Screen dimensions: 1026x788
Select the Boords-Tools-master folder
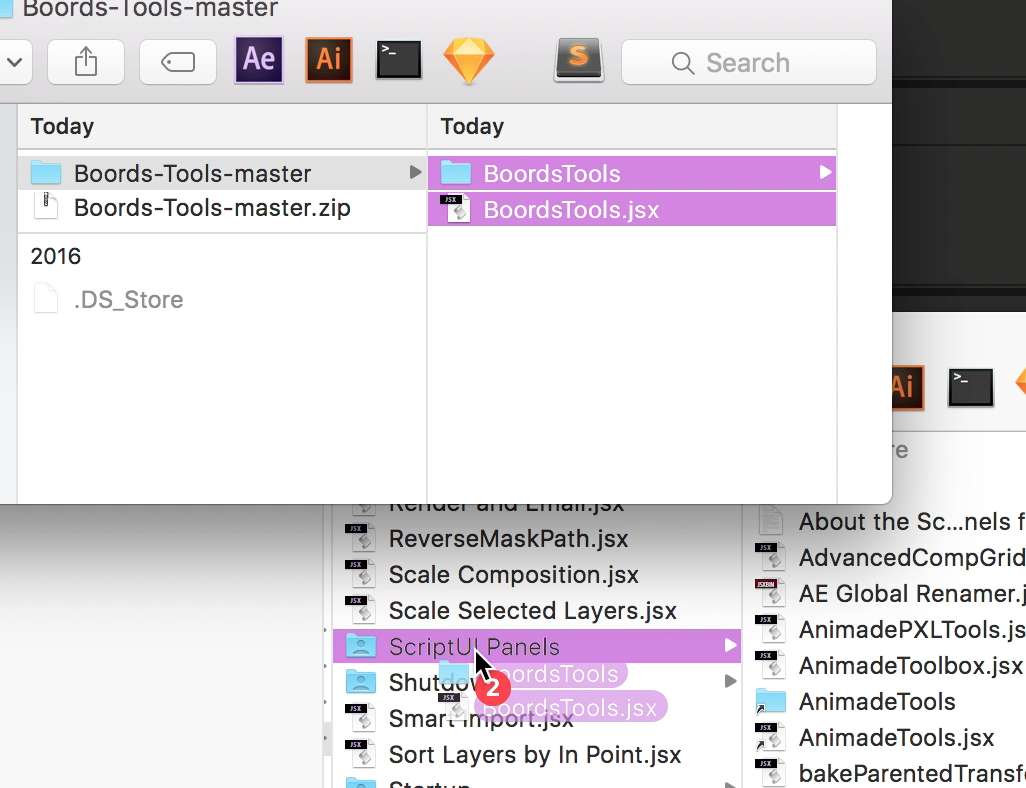coord(222,173)
